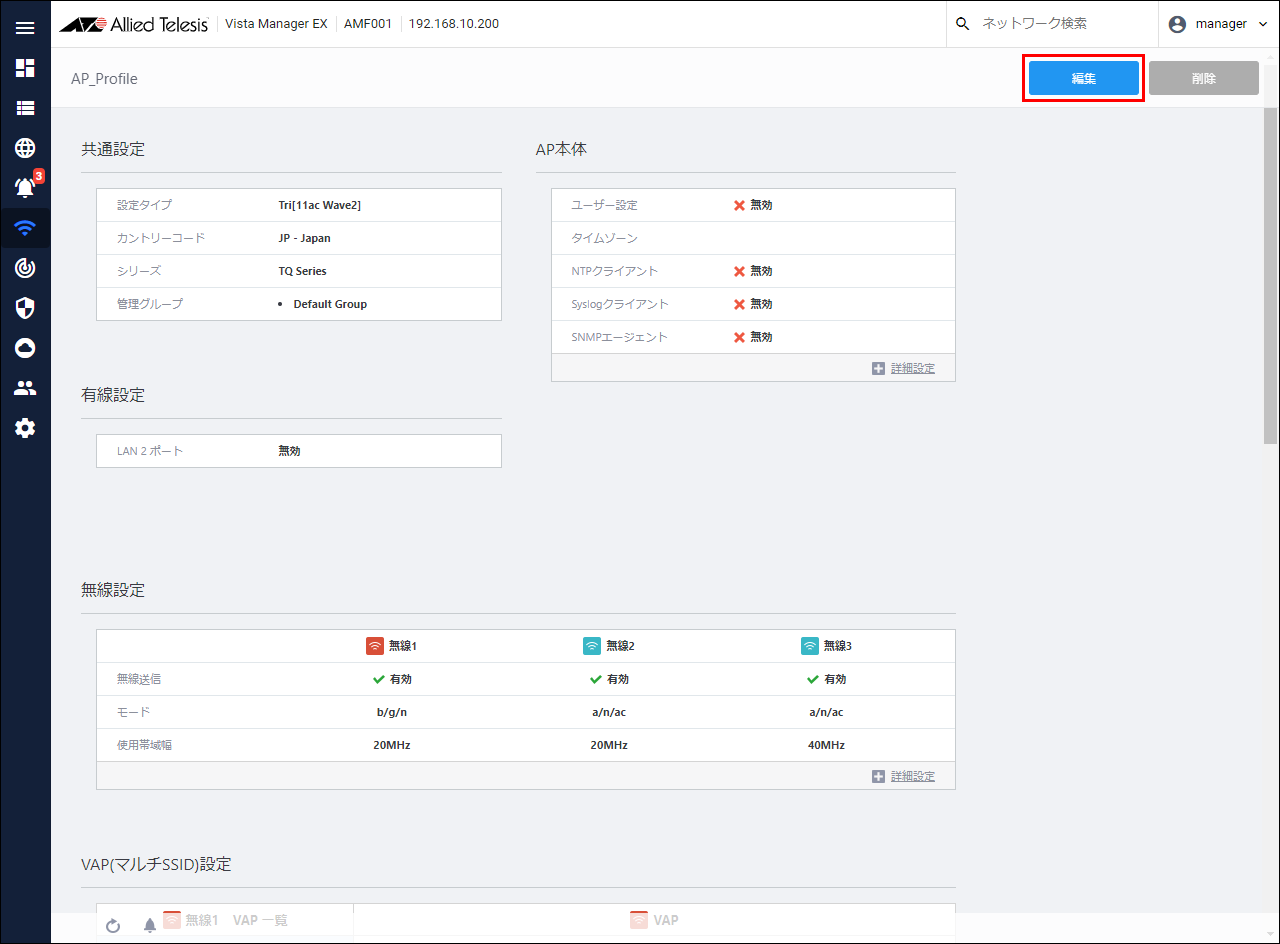Select the wireless Wi-Fi icon in sidebar
The width and height of the screenshot is (1280, 944).
(x=25, y=228)
